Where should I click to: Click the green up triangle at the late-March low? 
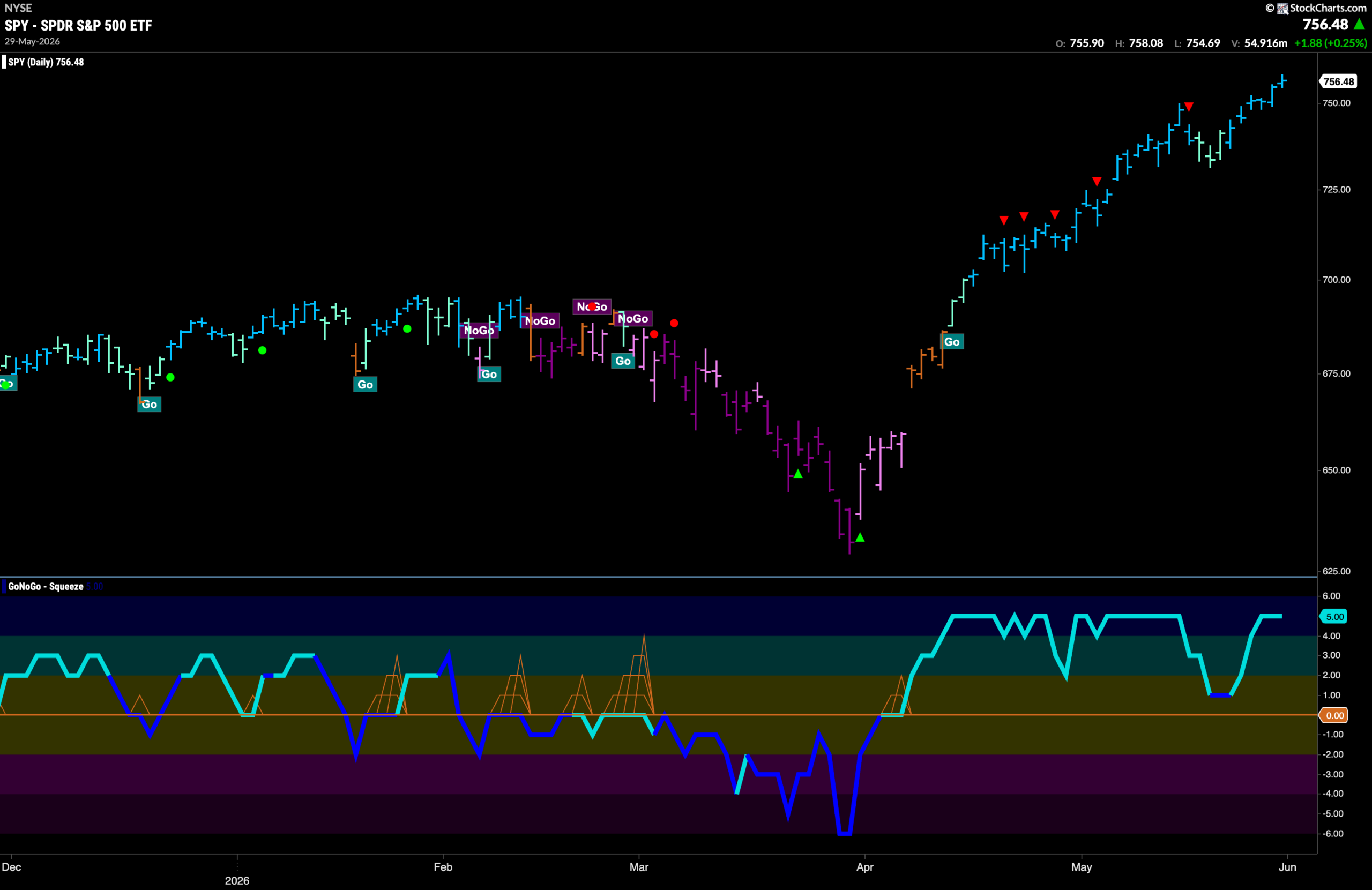click(860, 537)
